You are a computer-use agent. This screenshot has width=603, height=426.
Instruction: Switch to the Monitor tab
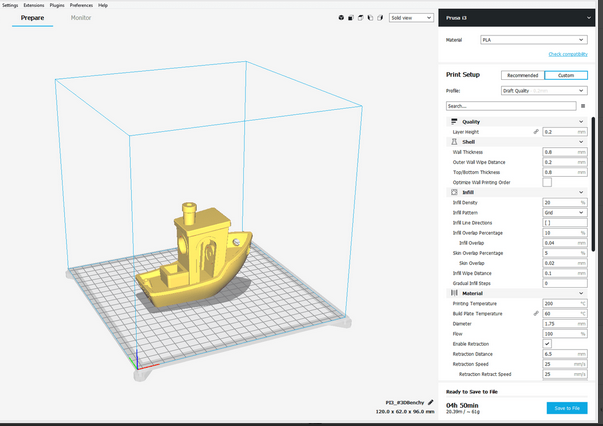[81, 18]
